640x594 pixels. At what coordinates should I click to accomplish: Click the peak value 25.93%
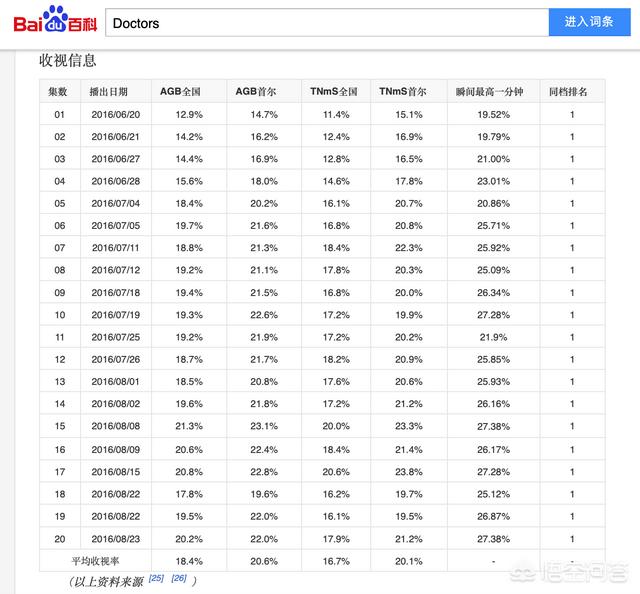(493, 382)
